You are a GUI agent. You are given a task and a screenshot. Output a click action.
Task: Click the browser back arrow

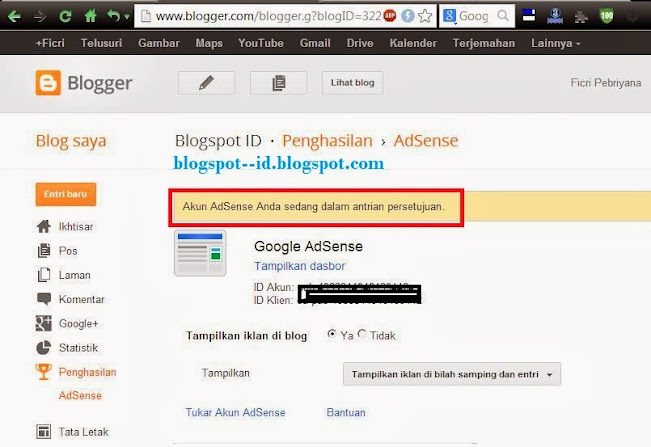click(15, 17)
